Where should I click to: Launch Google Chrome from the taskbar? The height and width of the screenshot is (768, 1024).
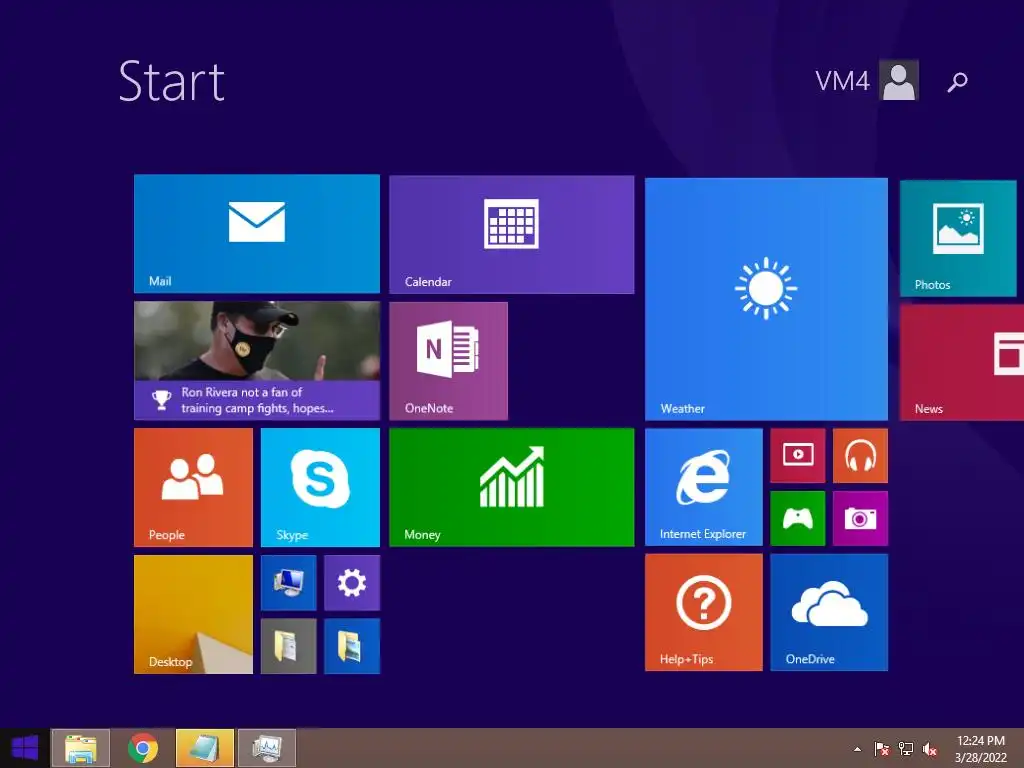142,748
